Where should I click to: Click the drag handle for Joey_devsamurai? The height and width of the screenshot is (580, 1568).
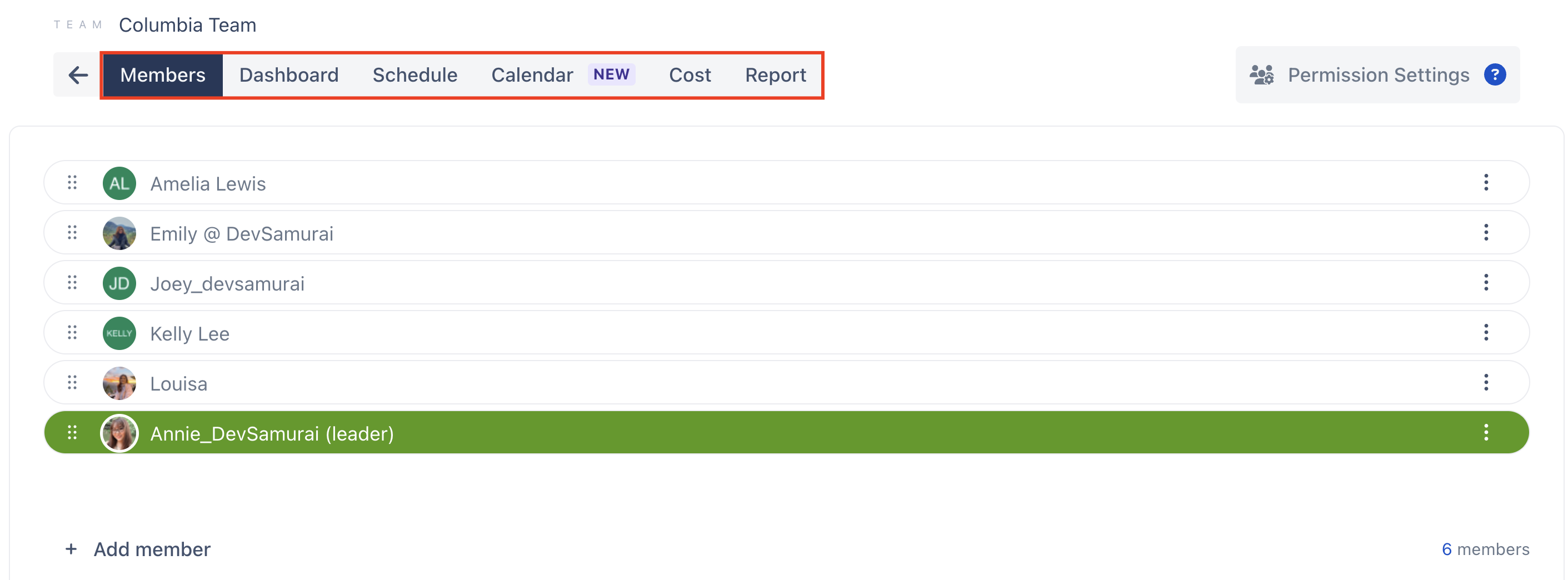click(x=72, y=282)
